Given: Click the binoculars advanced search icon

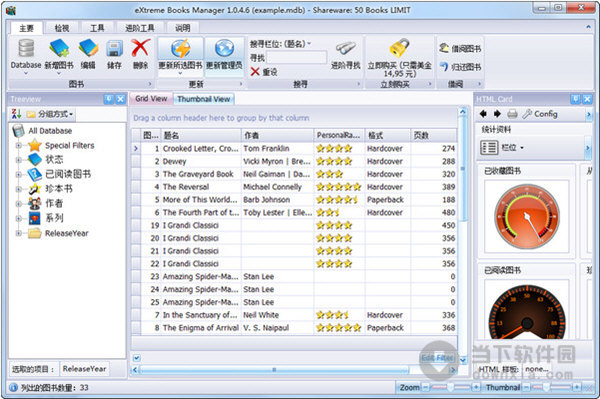Looking at the screenshot, I should pos(346,49).
